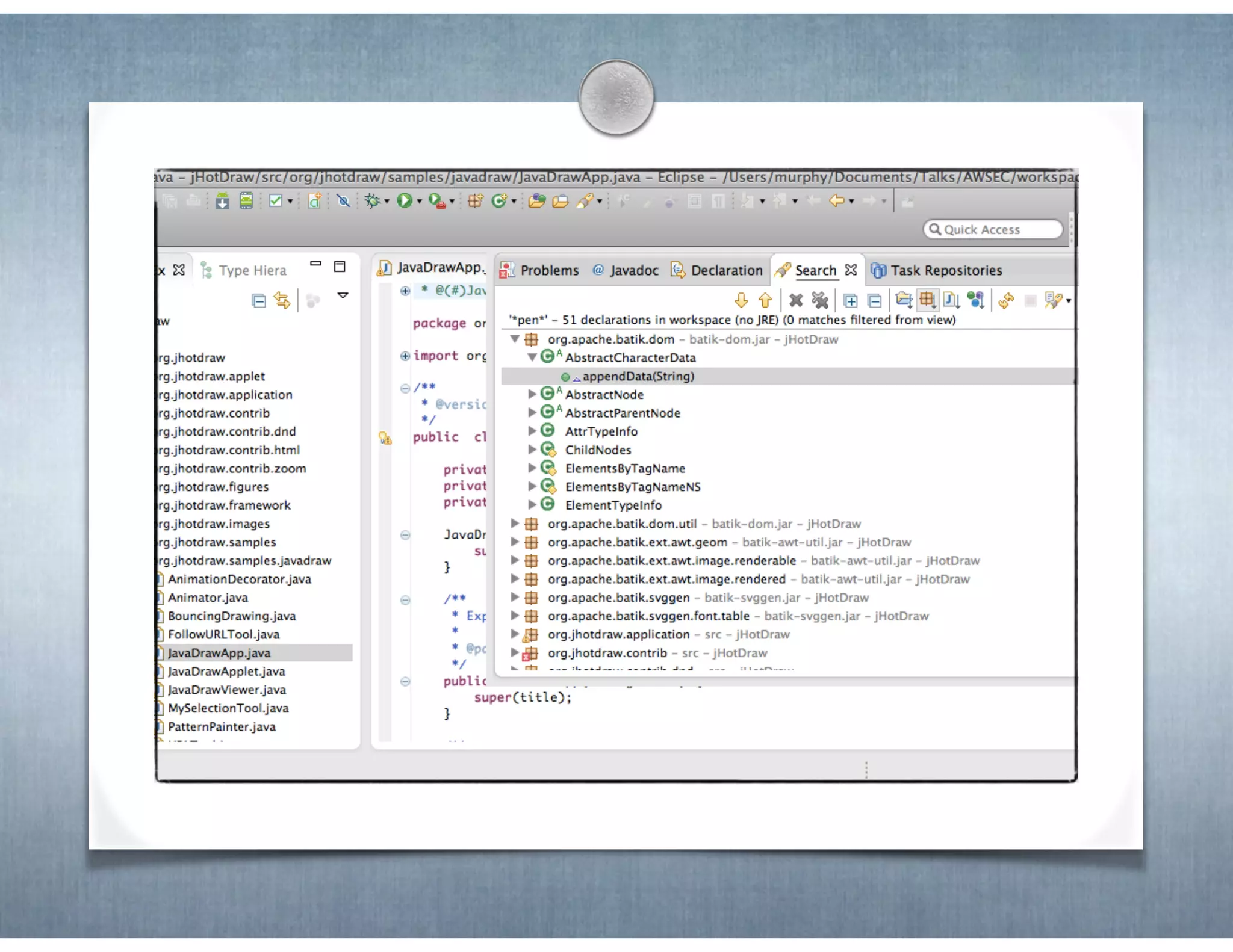Screen dimensions: 1233x952
Task: Toggle Link with Editor in left panel
Action: click(x=282, y=300)
